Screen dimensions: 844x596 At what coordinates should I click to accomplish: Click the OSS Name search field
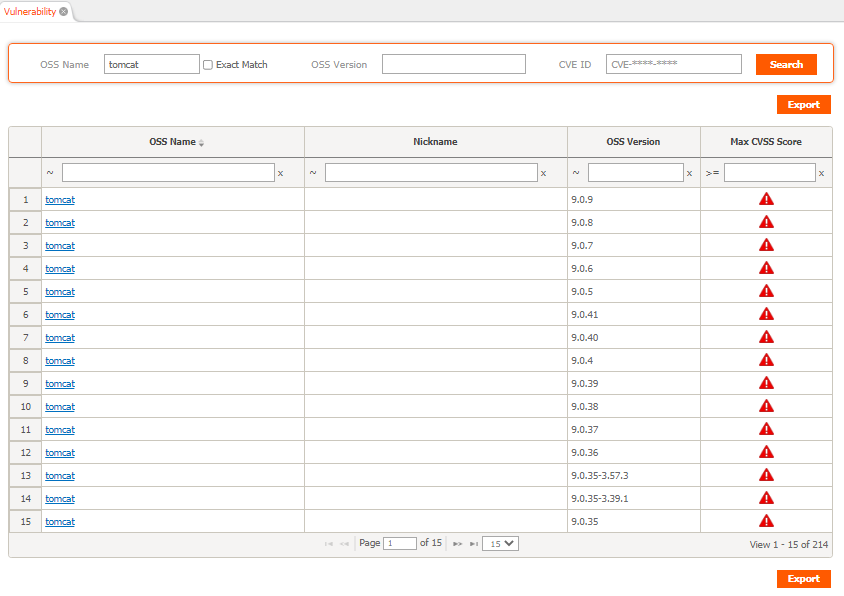152,64
